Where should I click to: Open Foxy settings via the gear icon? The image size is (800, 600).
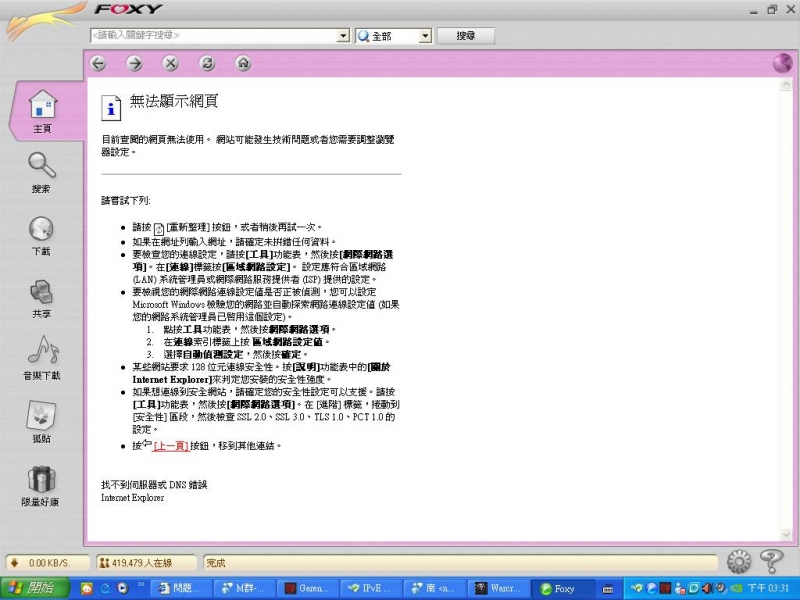click(x=738, y=562)
